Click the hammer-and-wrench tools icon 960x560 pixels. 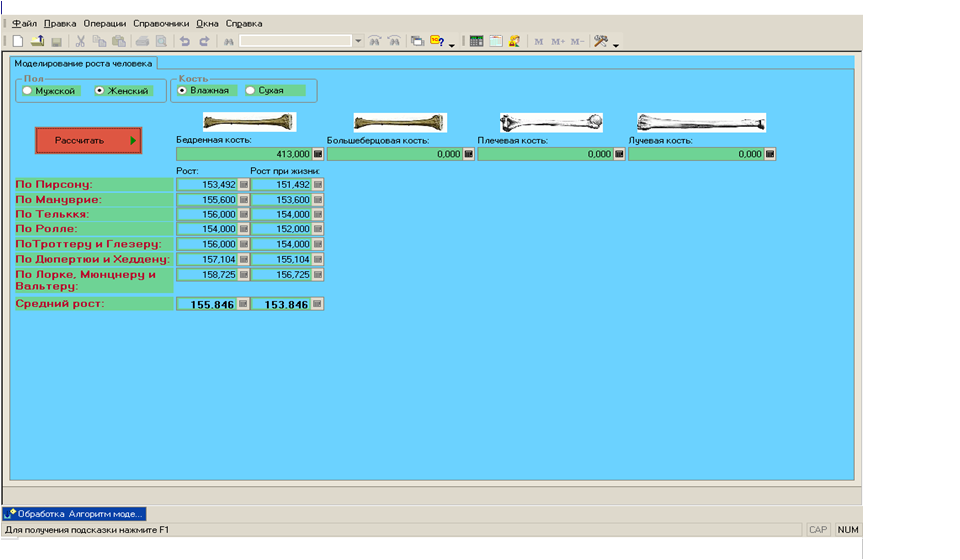601,41
